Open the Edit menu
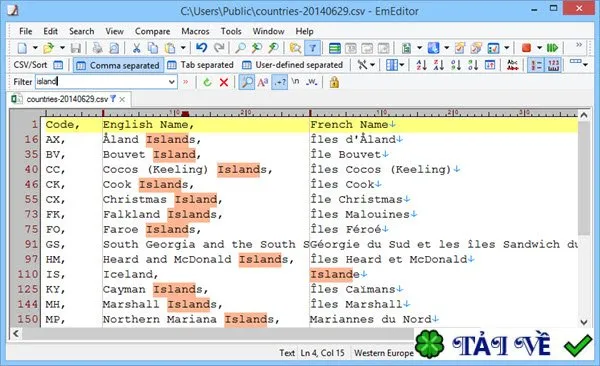The image size is (600, 366). (x=51, y=31)
